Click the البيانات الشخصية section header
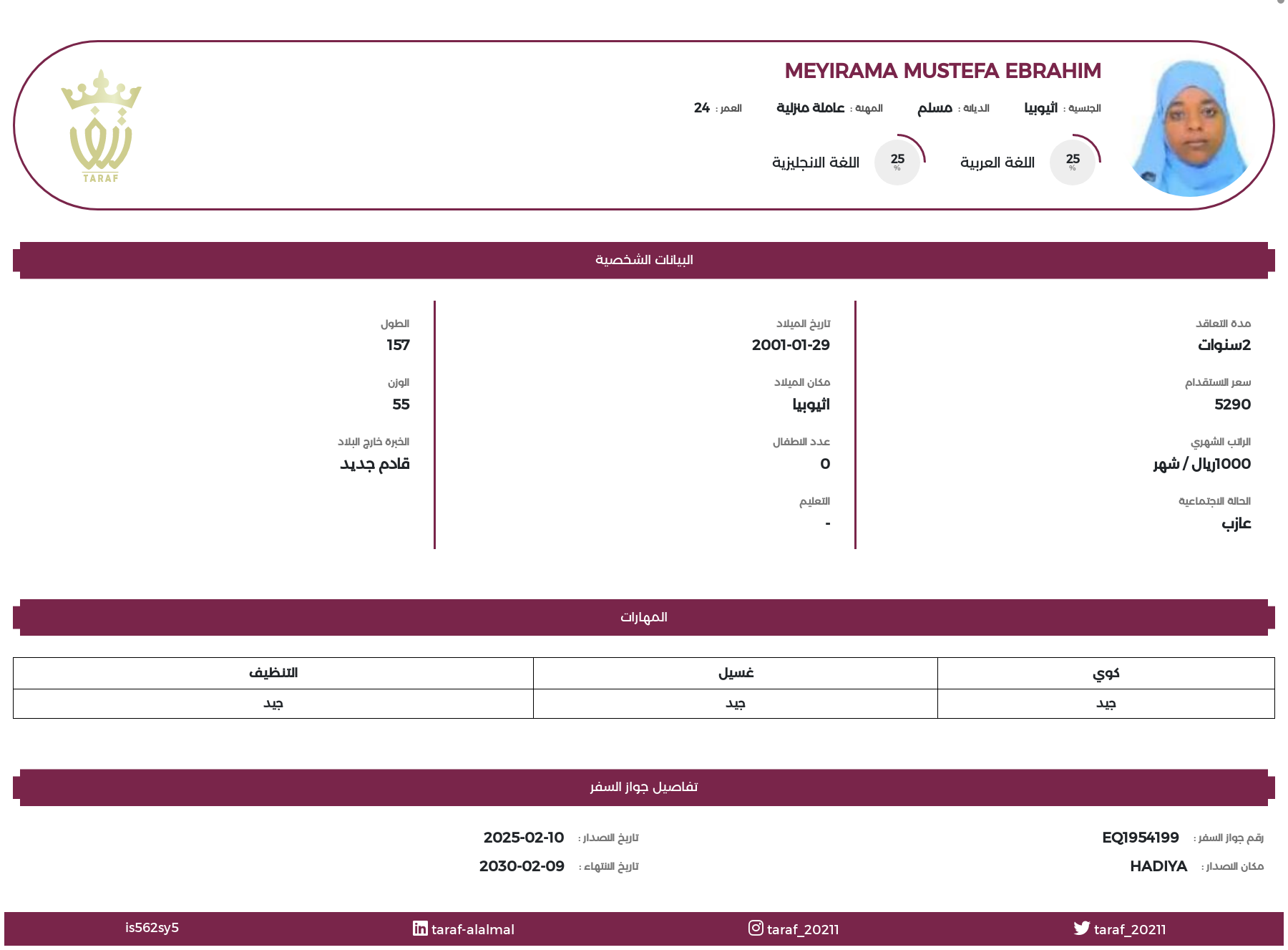 click(x=644, y=260)
